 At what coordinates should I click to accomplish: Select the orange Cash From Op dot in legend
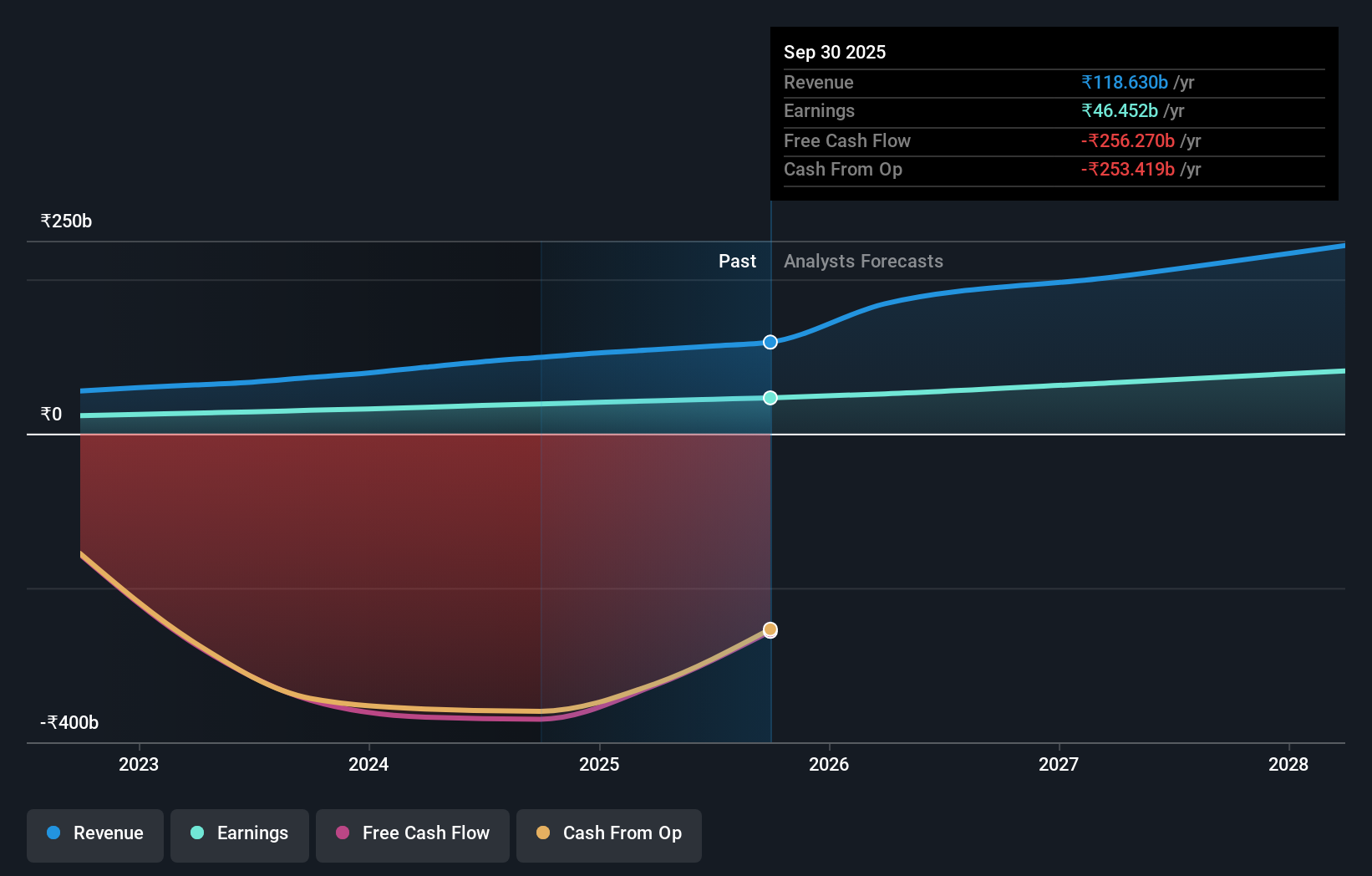pyautogui.click(x=544, y=833)
